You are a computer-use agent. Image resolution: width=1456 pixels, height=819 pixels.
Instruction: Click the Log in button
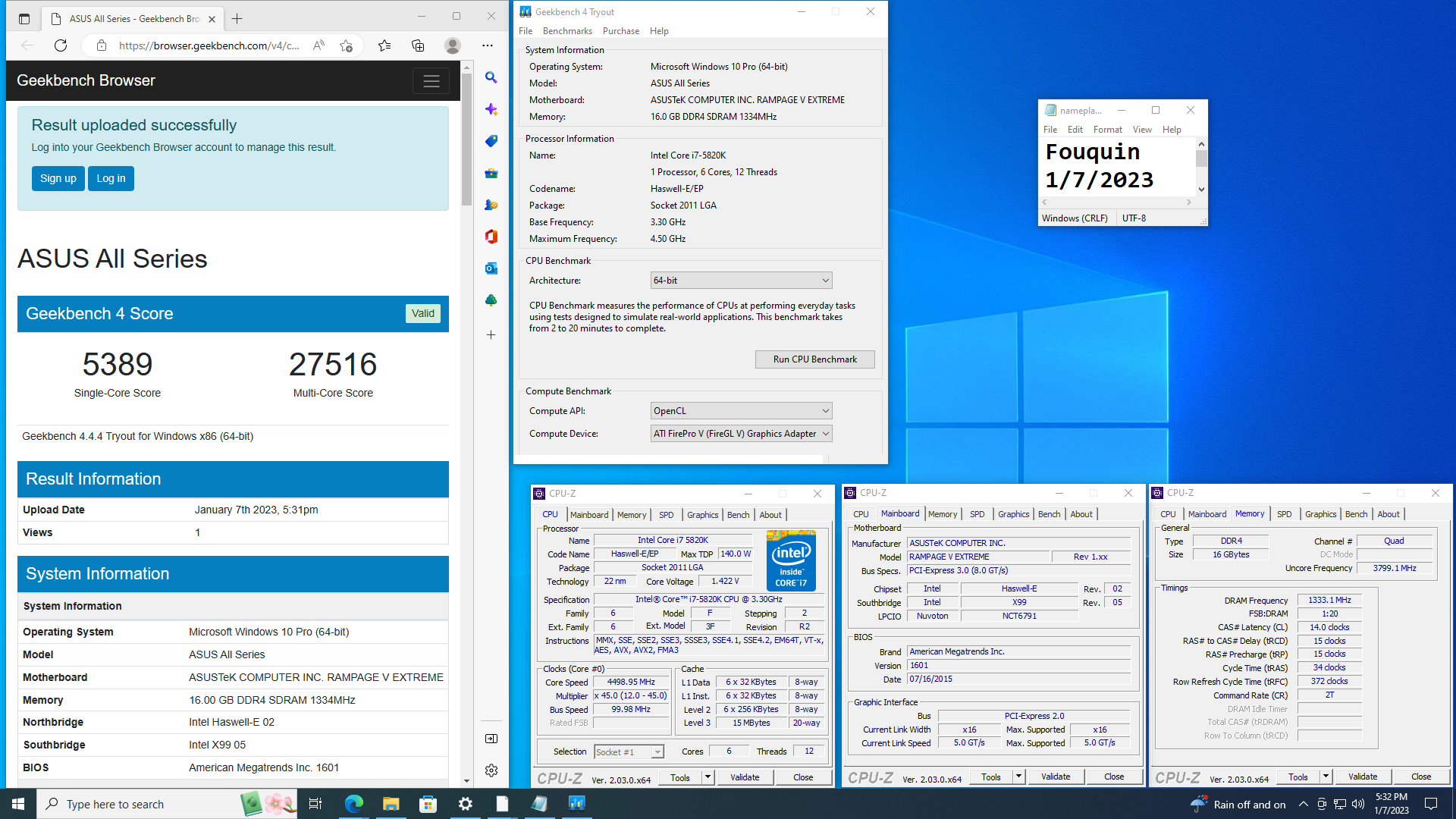pos(111,179)
